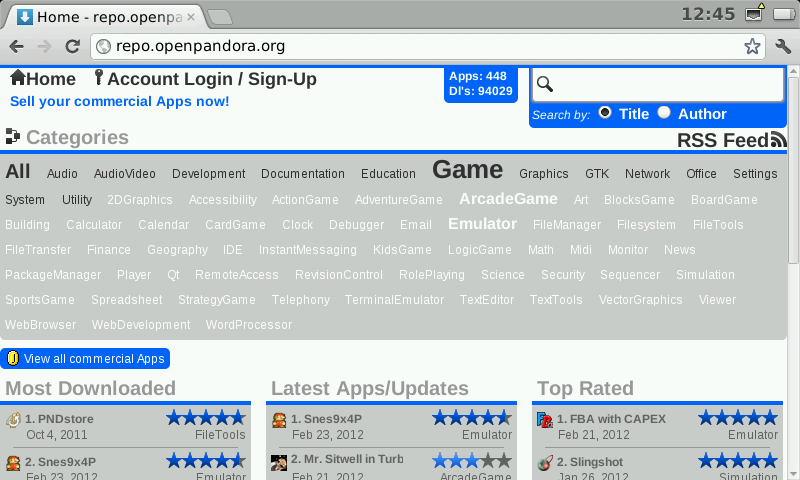Click the Mr. Sitwell star rating
800x480 pixels.
472,461
